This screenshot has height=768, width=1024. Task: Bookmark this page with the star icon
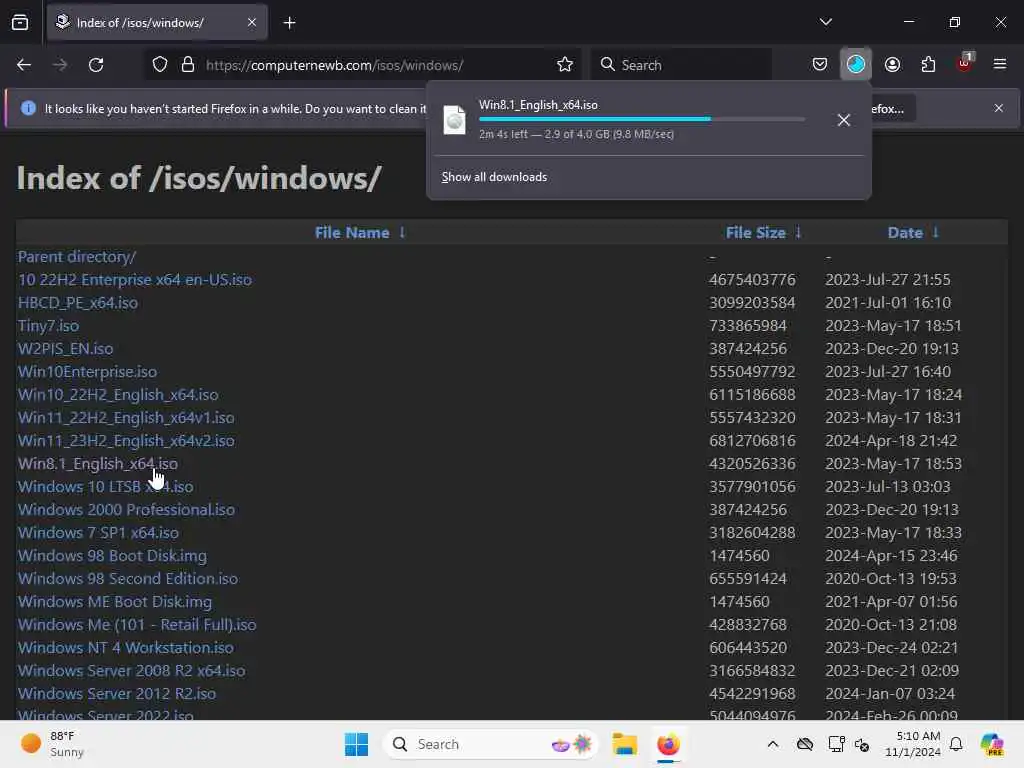(565, 65)
